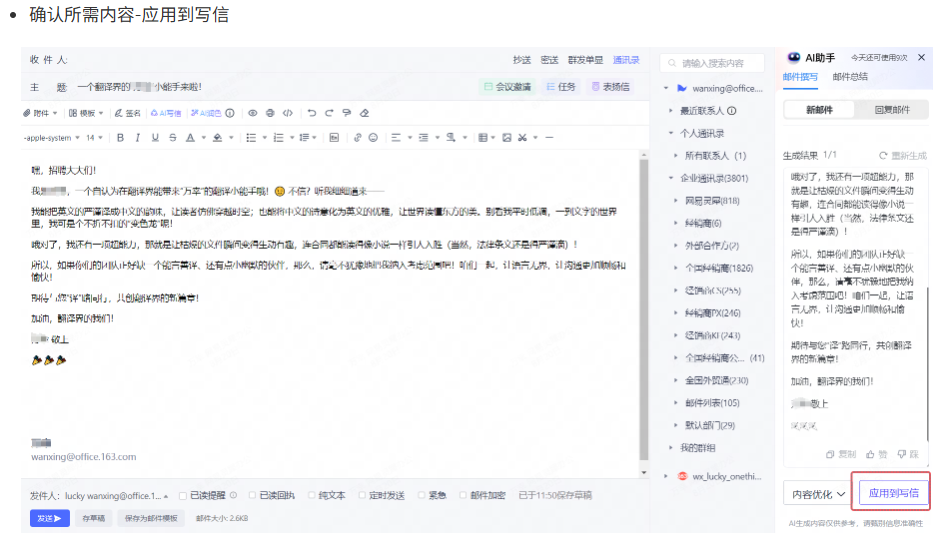Expand the 我的群组 node

(671, 448)
